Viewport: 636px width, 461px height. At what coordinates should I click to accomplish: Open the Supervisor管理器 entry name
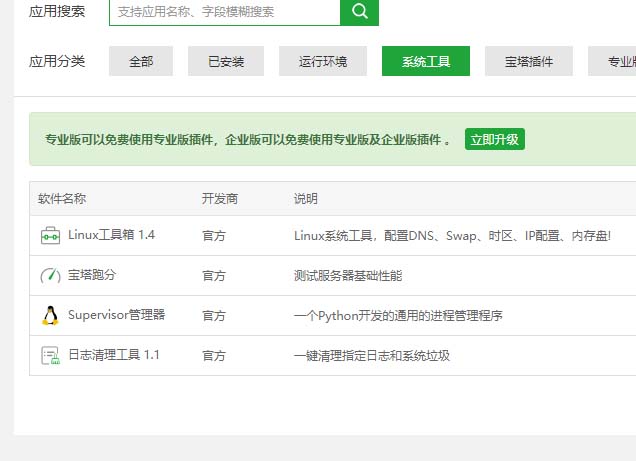click(x=117, y=315)
